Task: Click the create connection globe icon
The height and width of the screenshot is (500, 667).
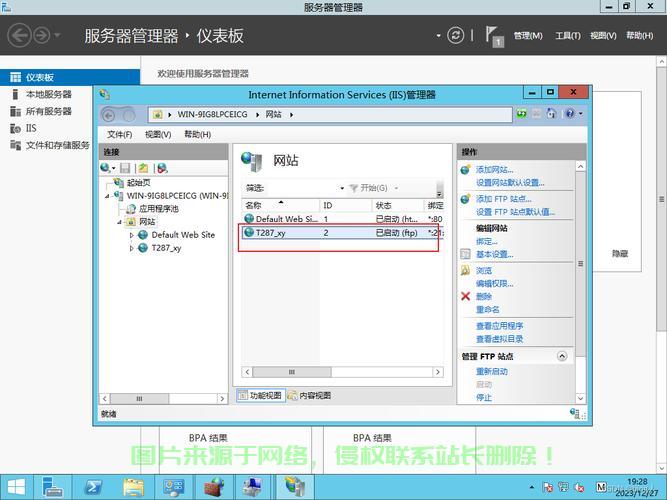Action: pyautogui.click(x=107, y=168)
